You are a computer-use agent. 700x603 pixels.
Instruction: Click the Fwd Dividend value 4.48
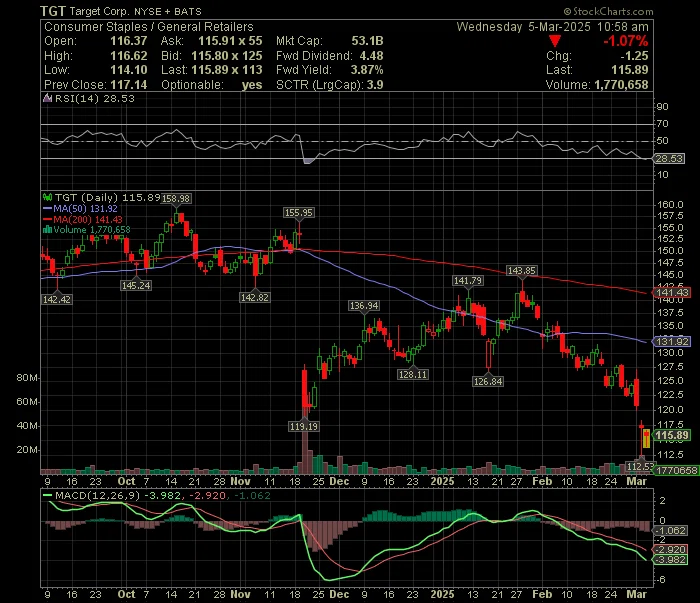(x=371, y=56)
